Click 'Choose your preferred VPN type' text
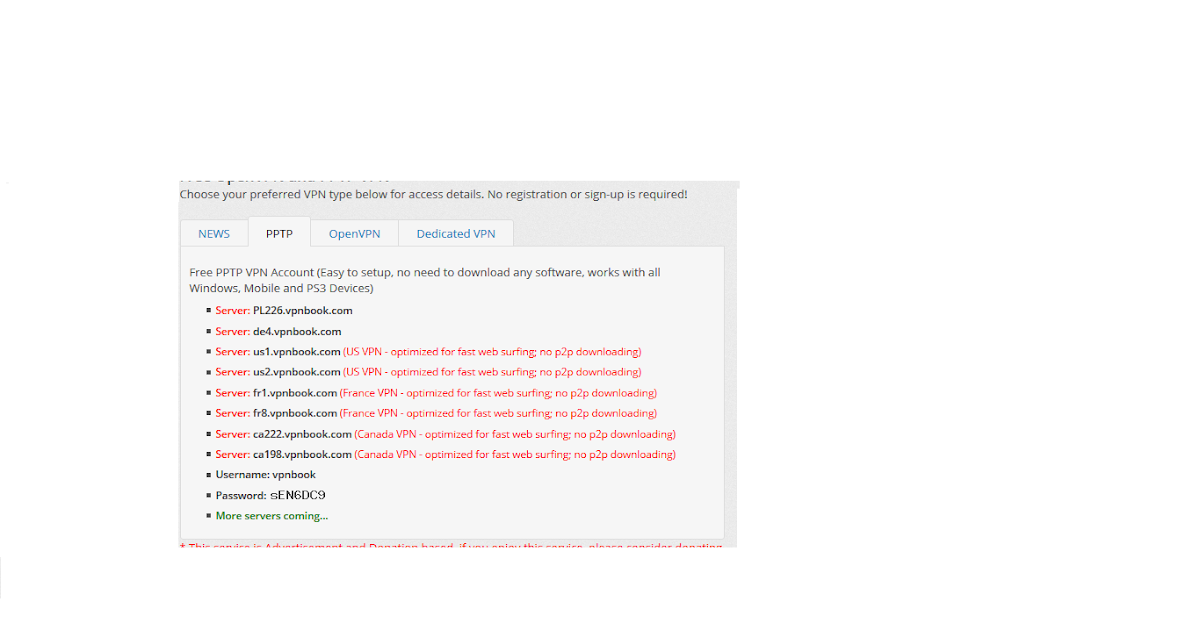 [433, 194]
